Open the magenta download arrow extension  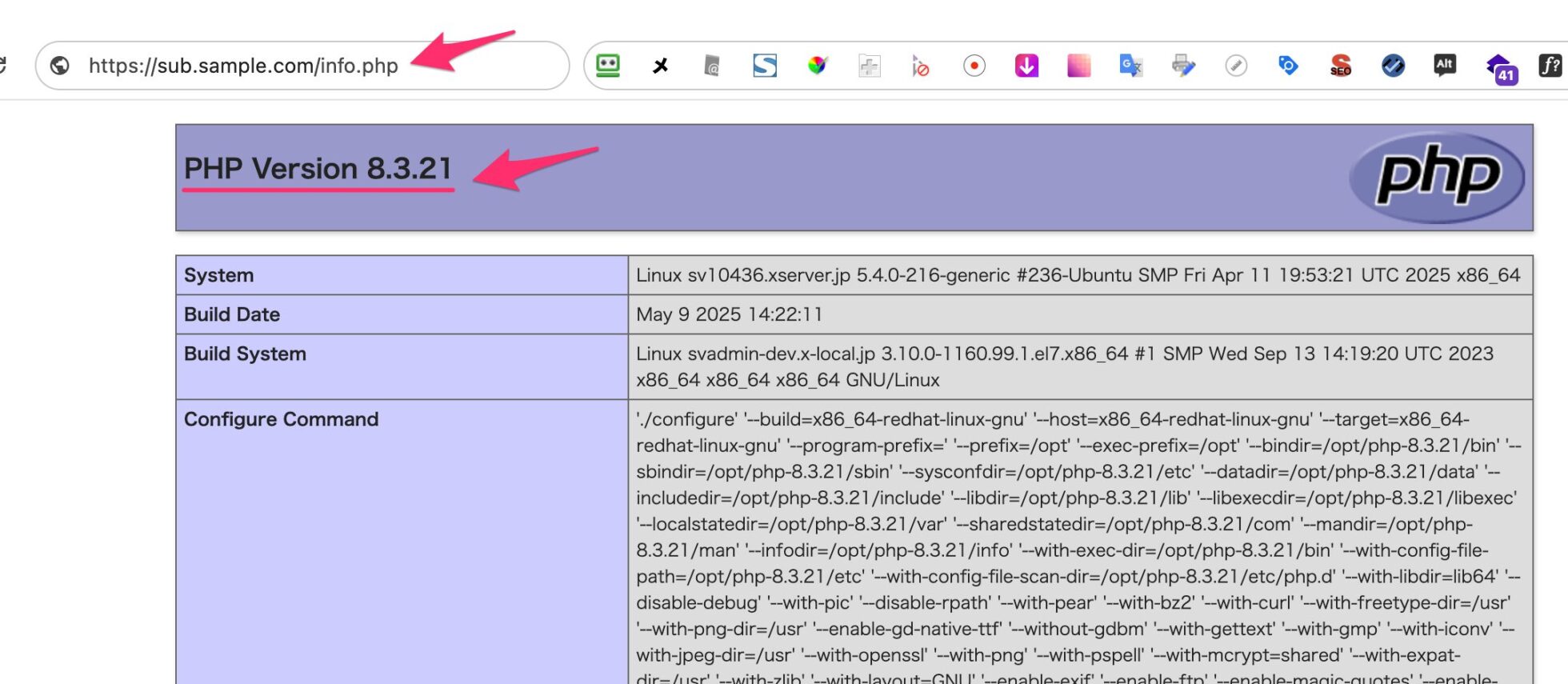[x=1026, y=66]
